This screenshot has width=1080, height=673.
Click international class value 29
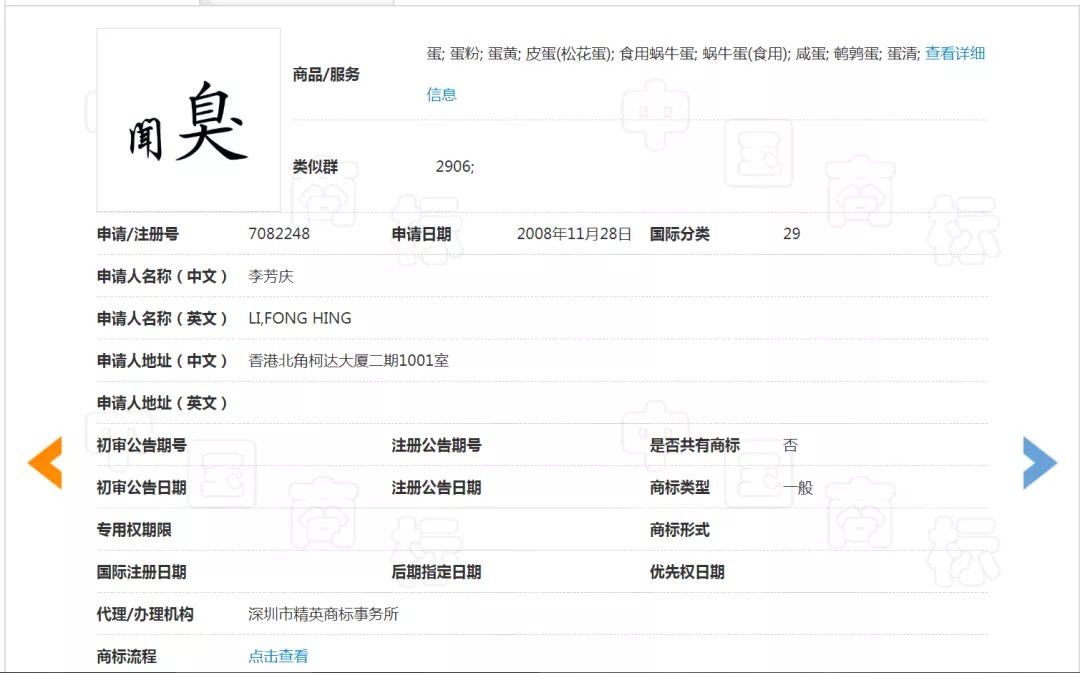click(791, 234)
